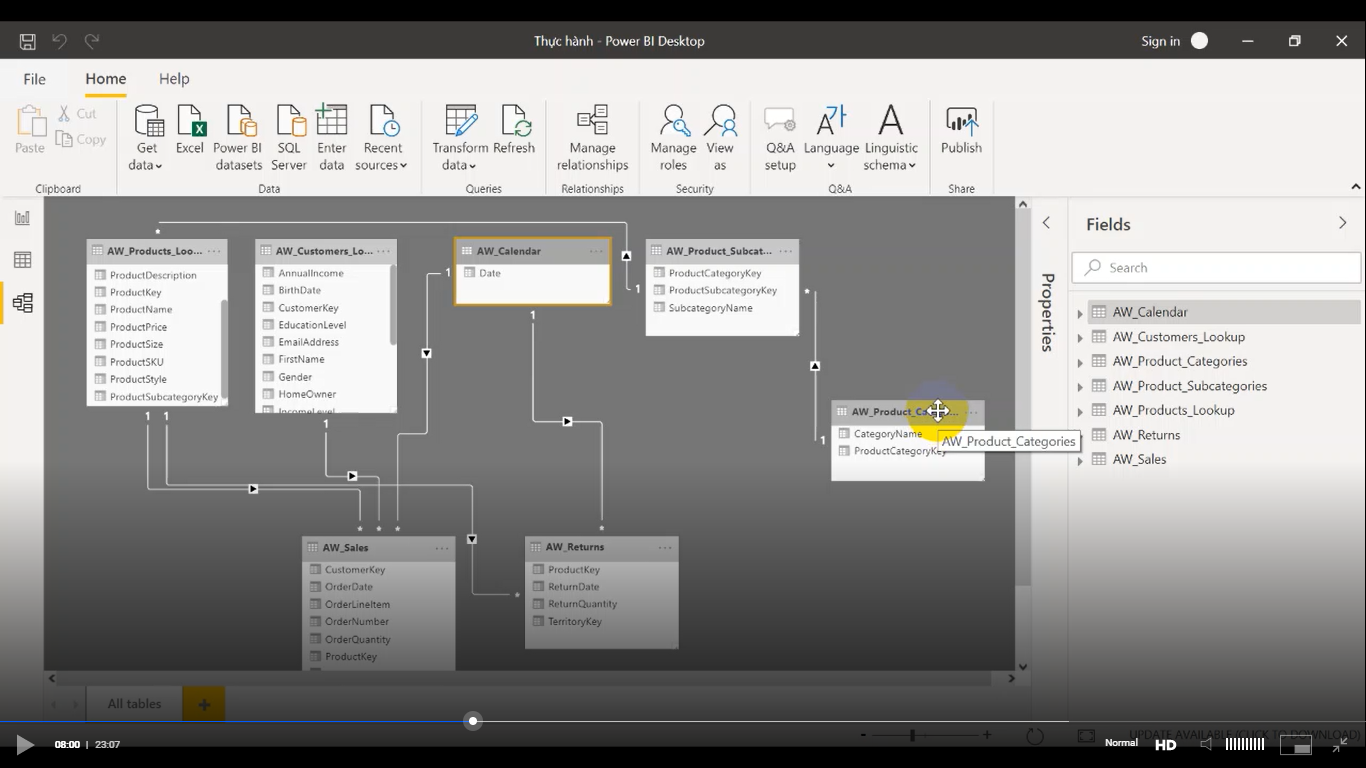This screenshot has height=768, width=1366.
Task: Click SubcategoryName field in subcategories table
Action: coord(710,308)
